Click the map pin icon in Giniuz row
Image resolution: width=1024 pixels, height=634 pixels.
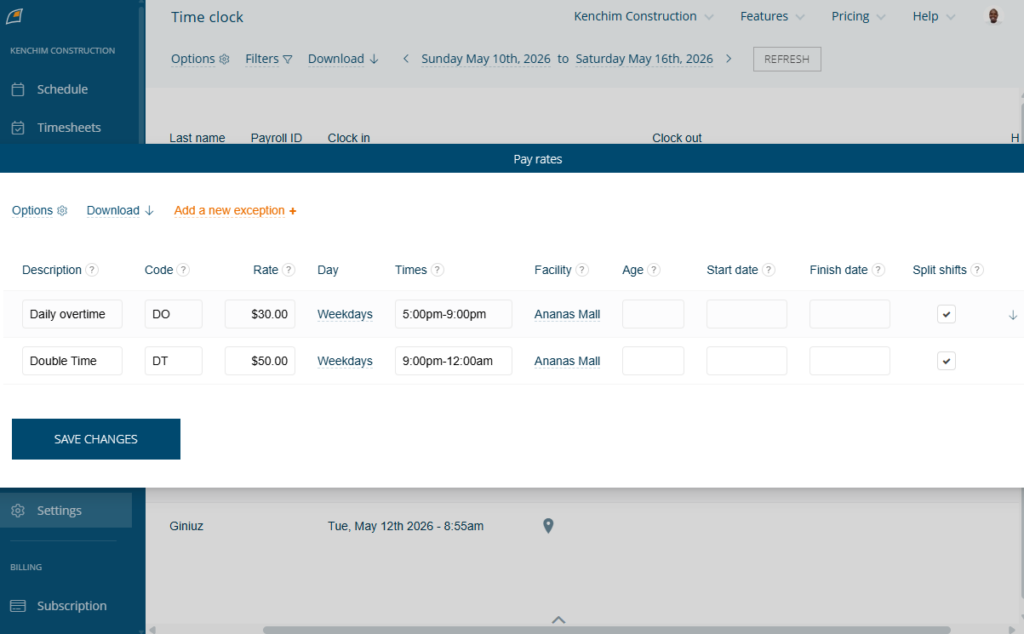549,526
